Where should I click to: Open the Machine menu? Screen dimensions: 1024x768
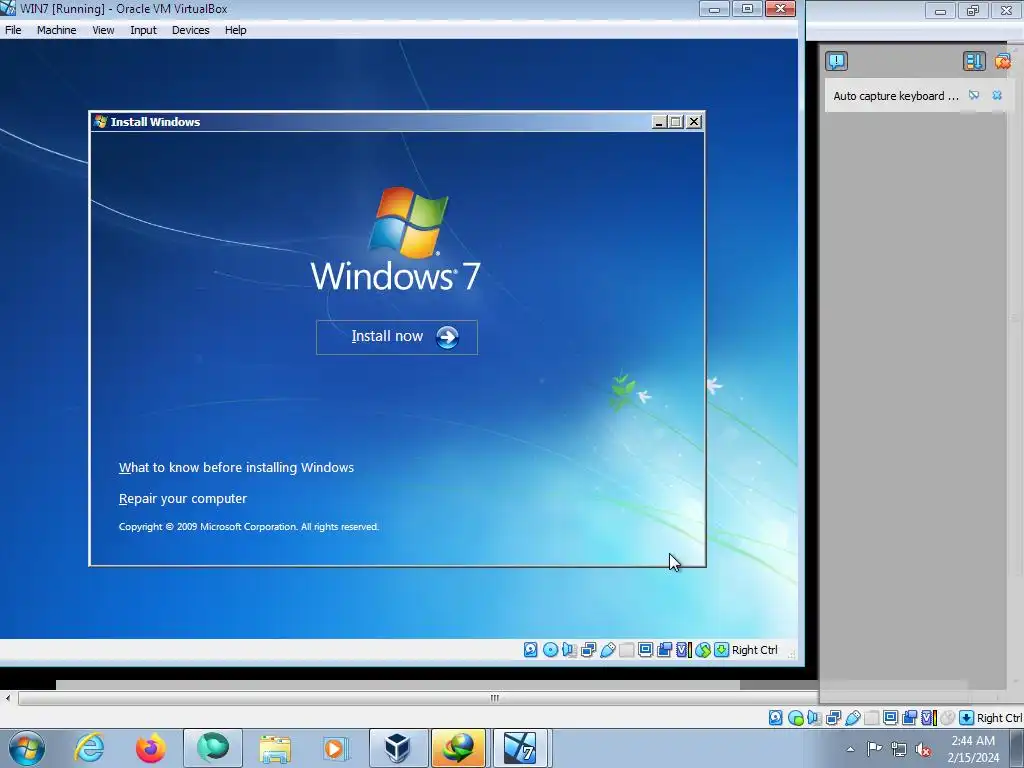point(56,30)
